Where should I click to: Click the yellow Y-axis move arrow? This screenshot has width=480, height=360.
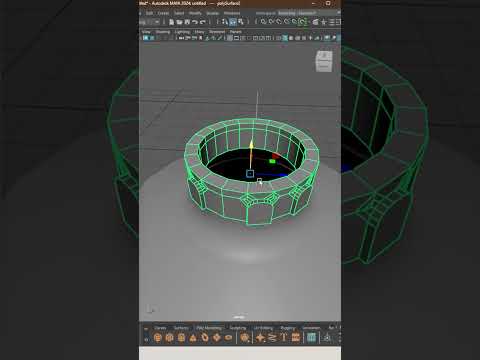(251, 145)
